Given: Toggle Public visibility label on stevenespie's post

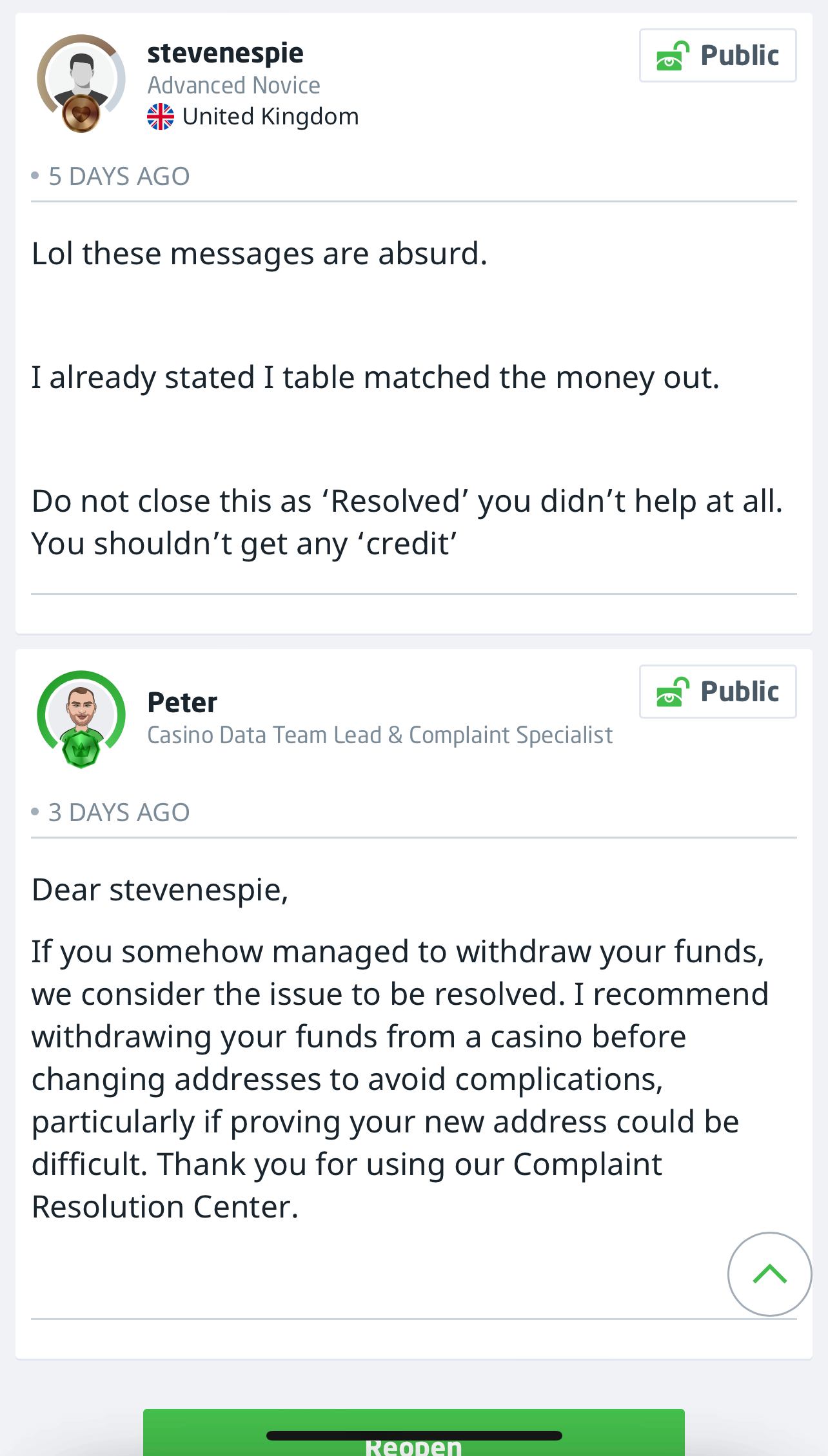Looking at the screenshot, I should pyautogui.click(x=740, y=55).
